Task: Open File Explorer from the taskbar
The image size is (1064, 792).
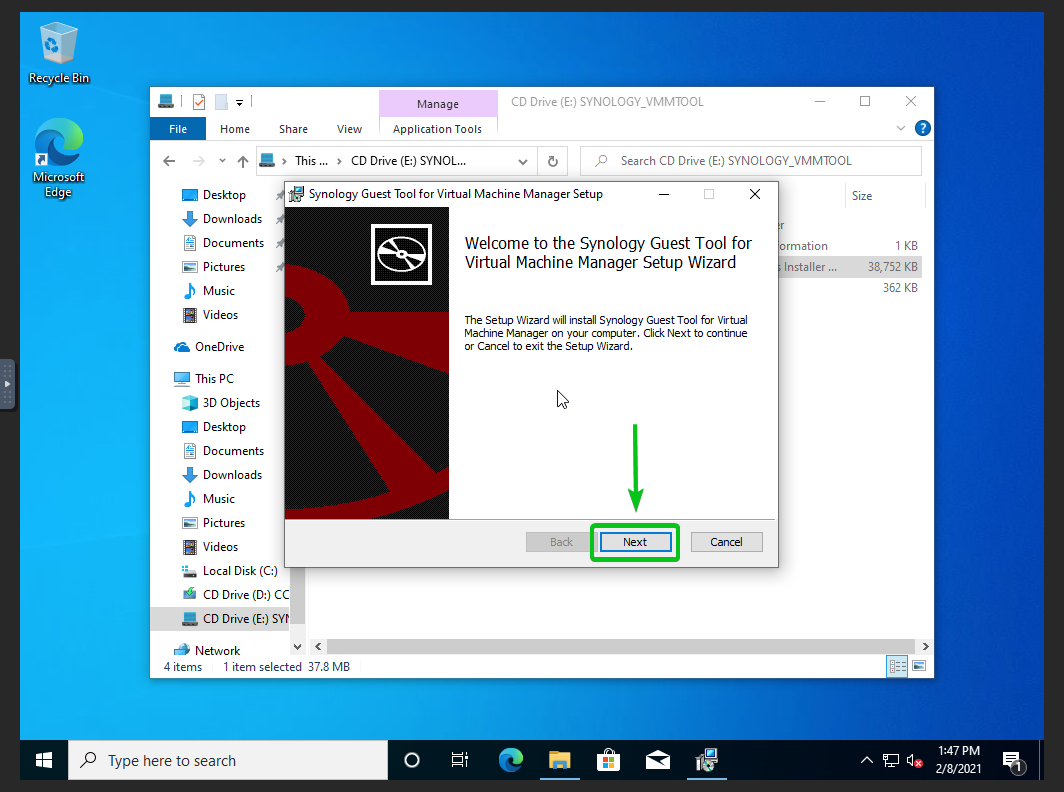Action: 558,761
